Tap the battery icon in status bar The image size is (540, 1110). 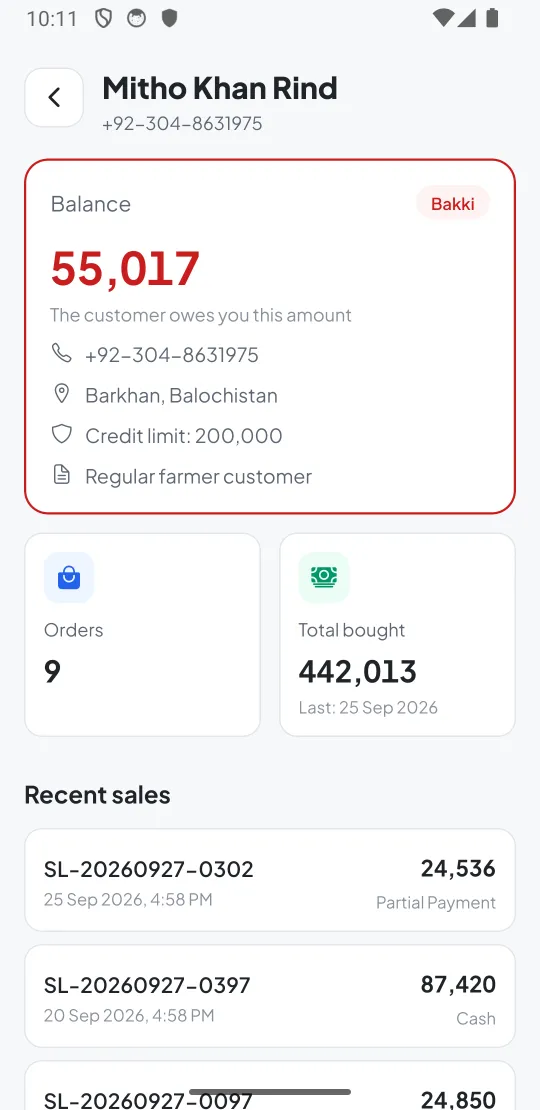click(492, 18)
